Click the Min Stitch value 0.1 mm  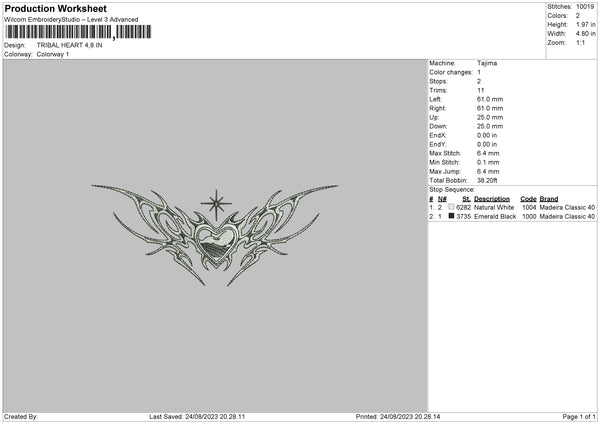(488, 162)
